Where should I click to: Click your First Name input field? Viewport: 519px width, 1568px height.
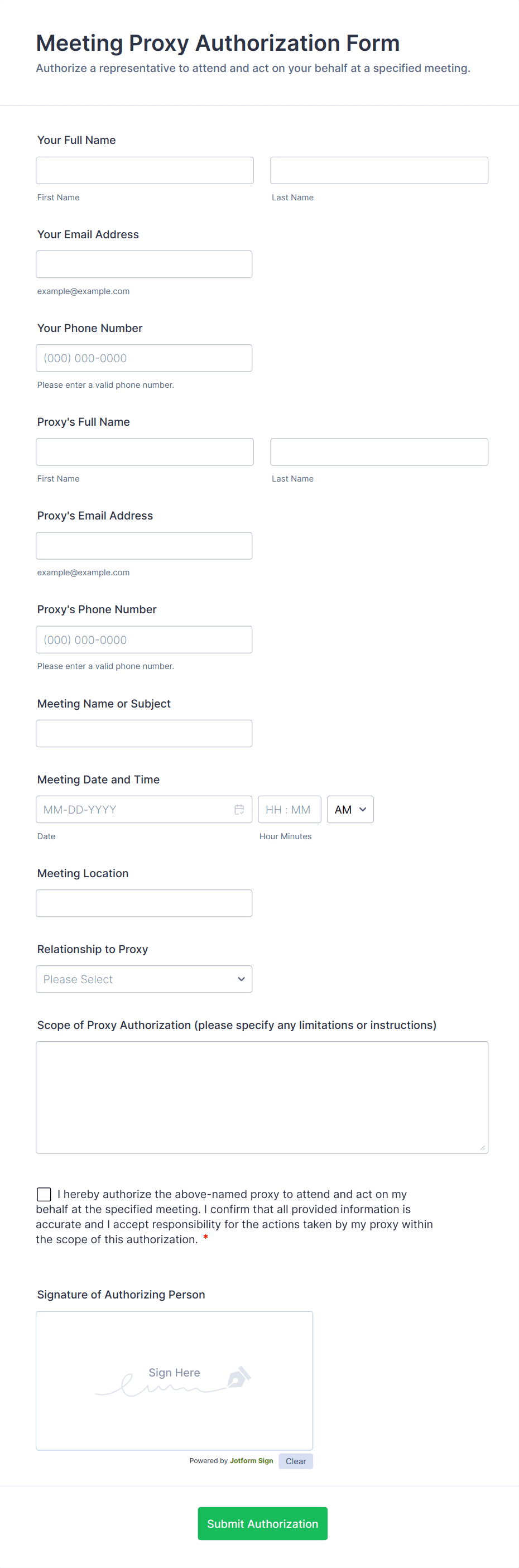pos(145,170)
